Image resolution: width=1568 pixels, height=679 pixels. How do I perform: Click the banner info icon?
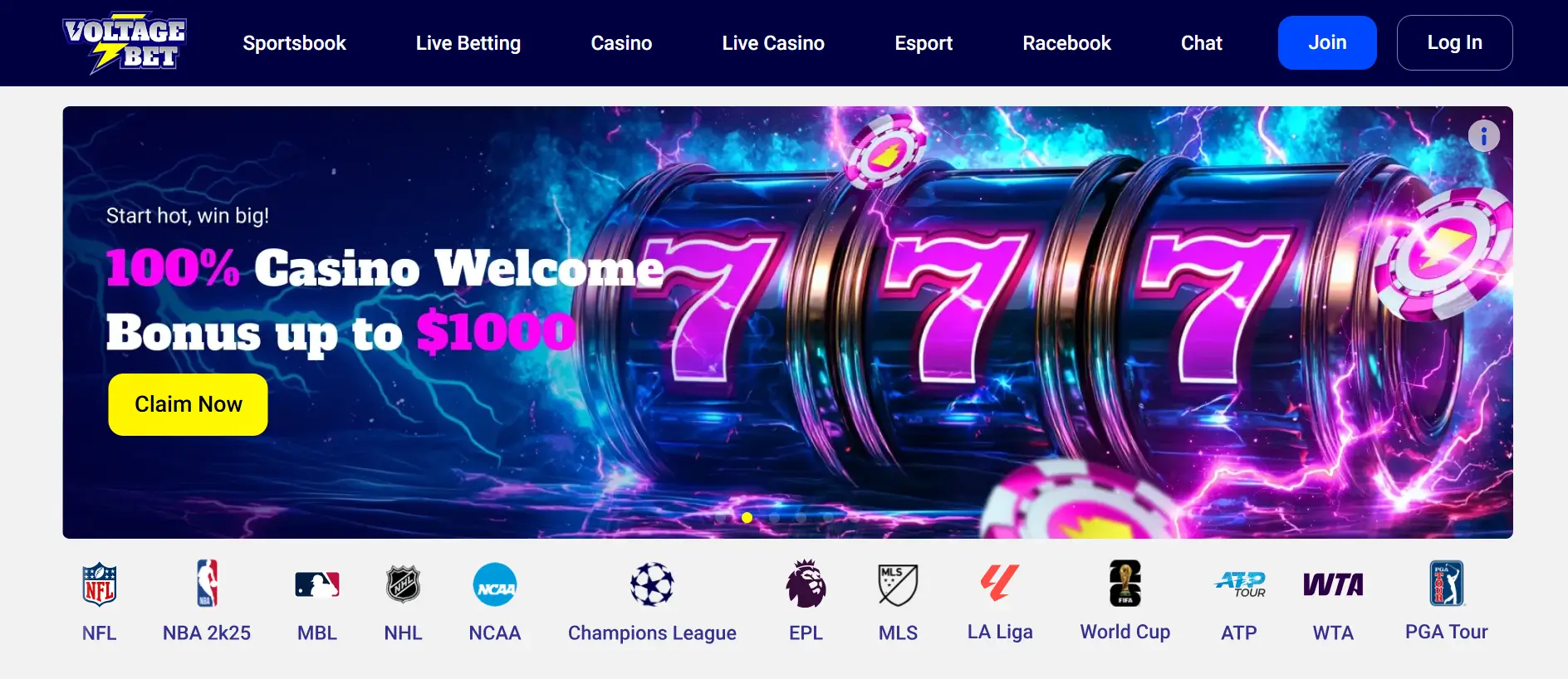point(1484,135)
